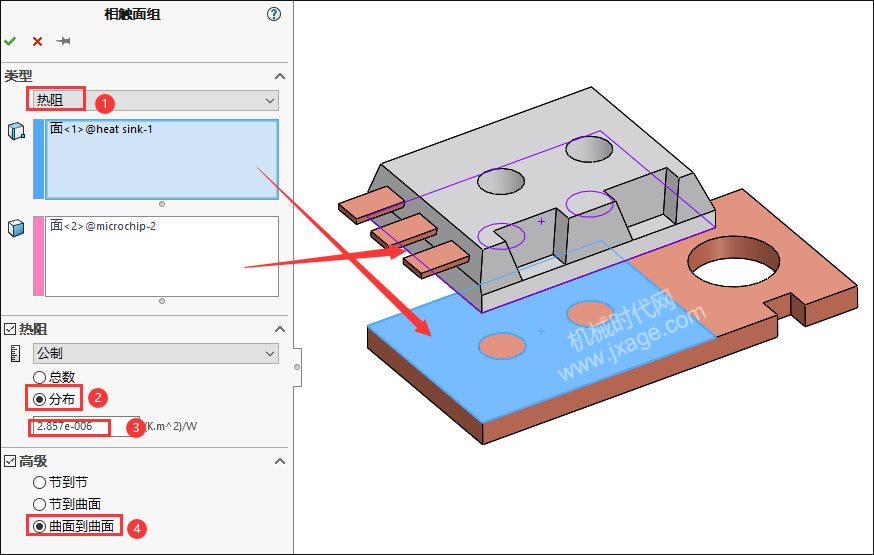
Task: Open help with the question mark icon
Action: tap(274, 14)
